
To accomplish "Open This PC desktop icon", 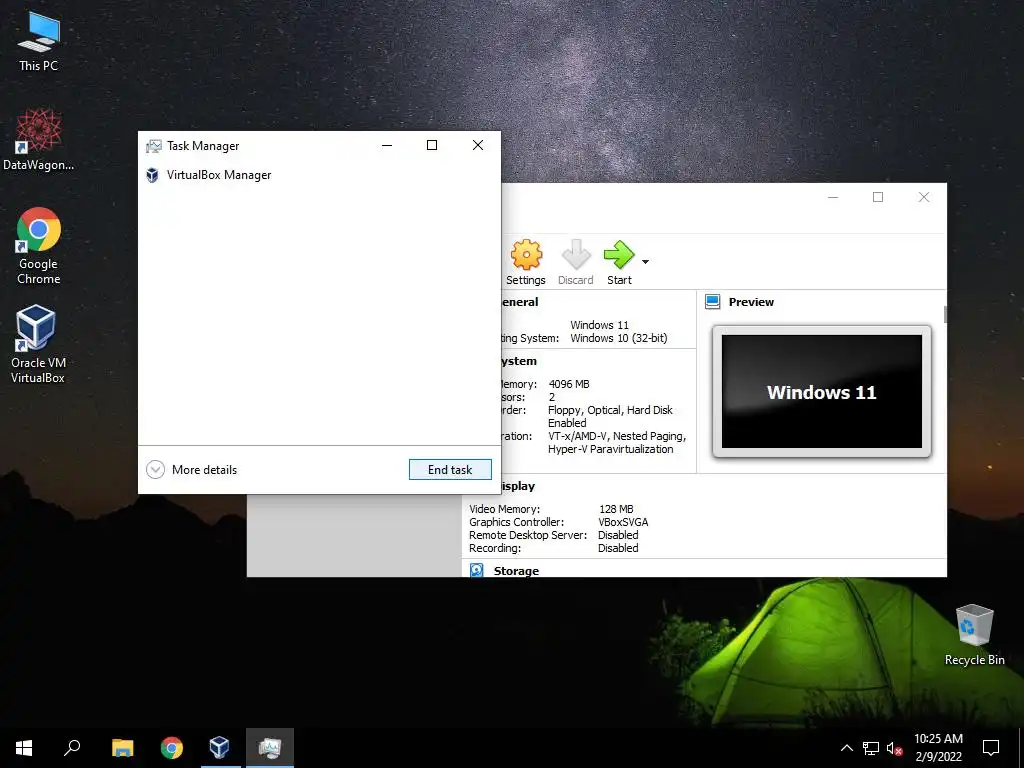I will click(x=38, y=41).
